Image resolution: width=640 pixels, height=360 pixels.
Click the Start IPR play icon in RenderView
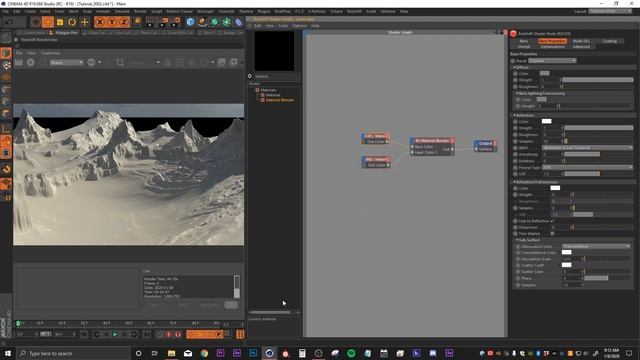click(x=31, y=62)
